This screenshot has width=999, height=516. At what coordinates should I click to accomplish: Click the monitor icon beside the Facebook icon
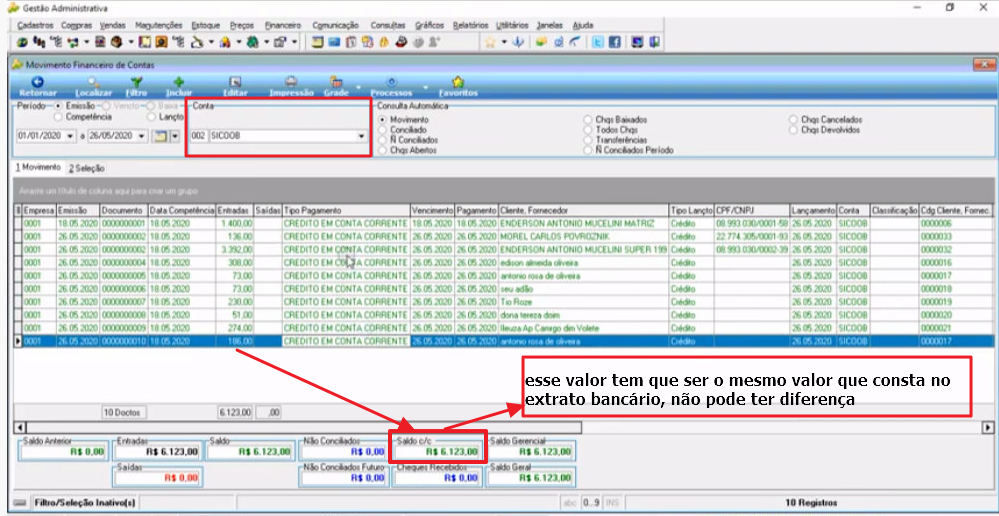pos(635,42)
